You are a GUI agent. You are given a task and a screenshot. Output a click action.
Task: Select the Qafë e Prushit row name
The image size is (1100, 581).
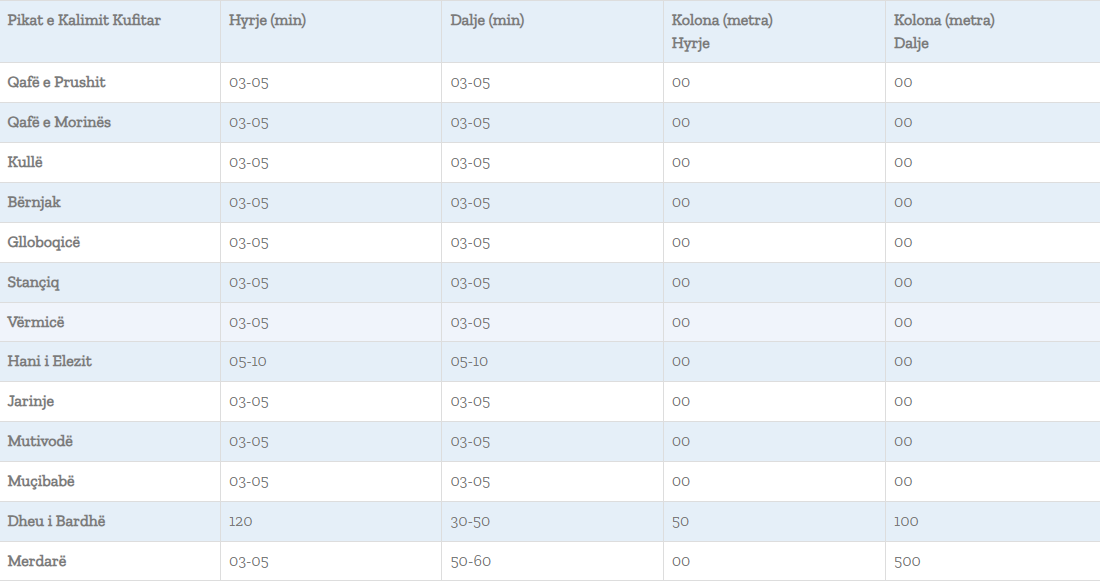click(56, 82)
